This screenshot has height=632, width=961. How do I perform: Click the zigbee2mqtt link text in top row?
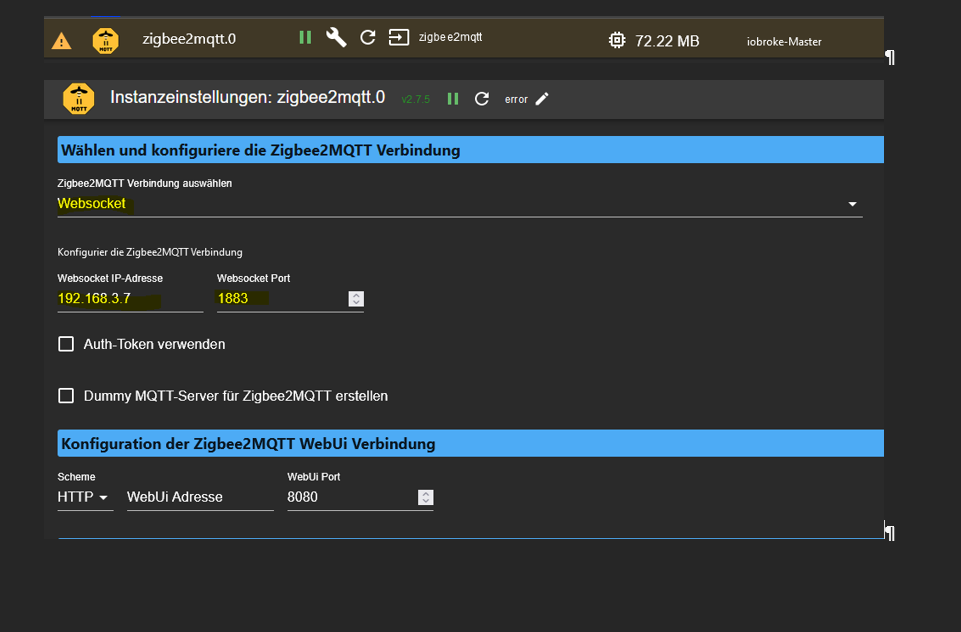(x=450, y=37)
